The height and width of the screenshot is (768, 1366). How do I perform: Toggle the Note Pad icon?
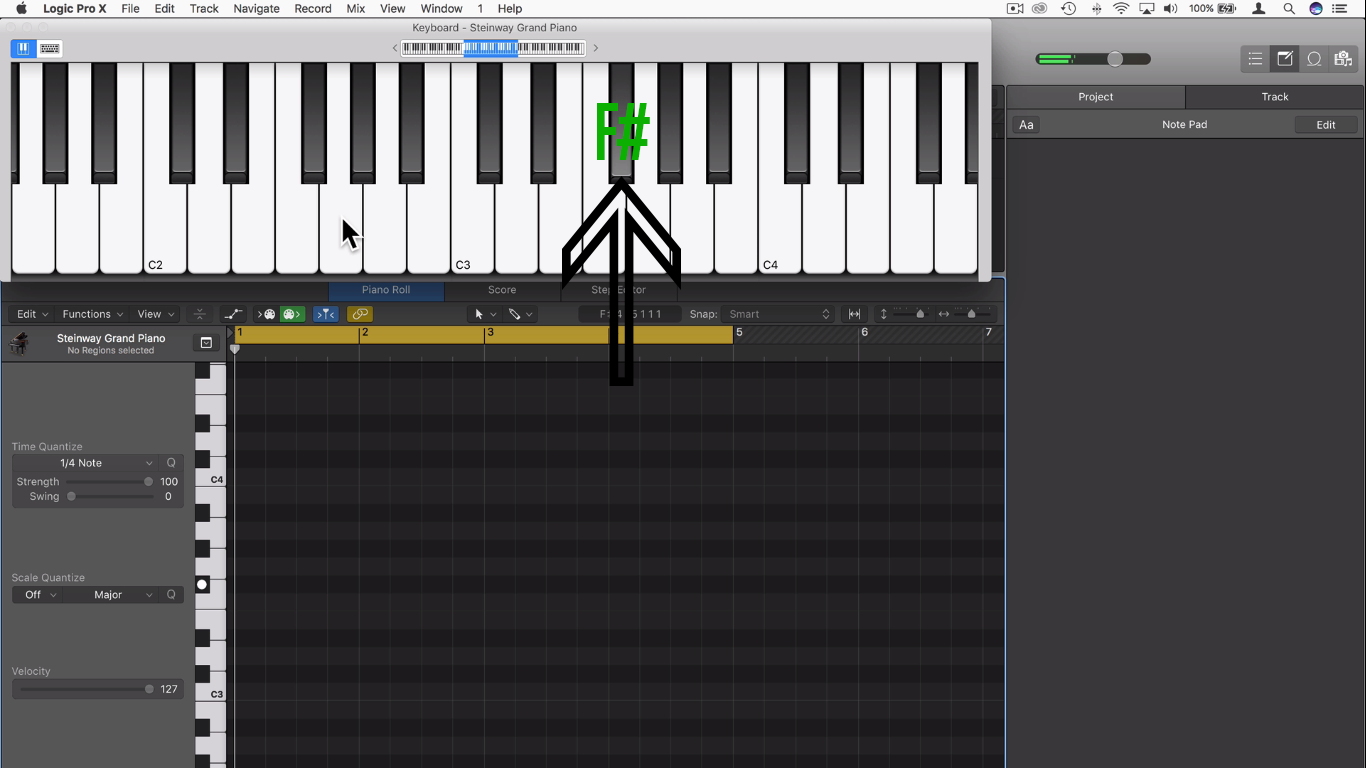[1285, 59]
